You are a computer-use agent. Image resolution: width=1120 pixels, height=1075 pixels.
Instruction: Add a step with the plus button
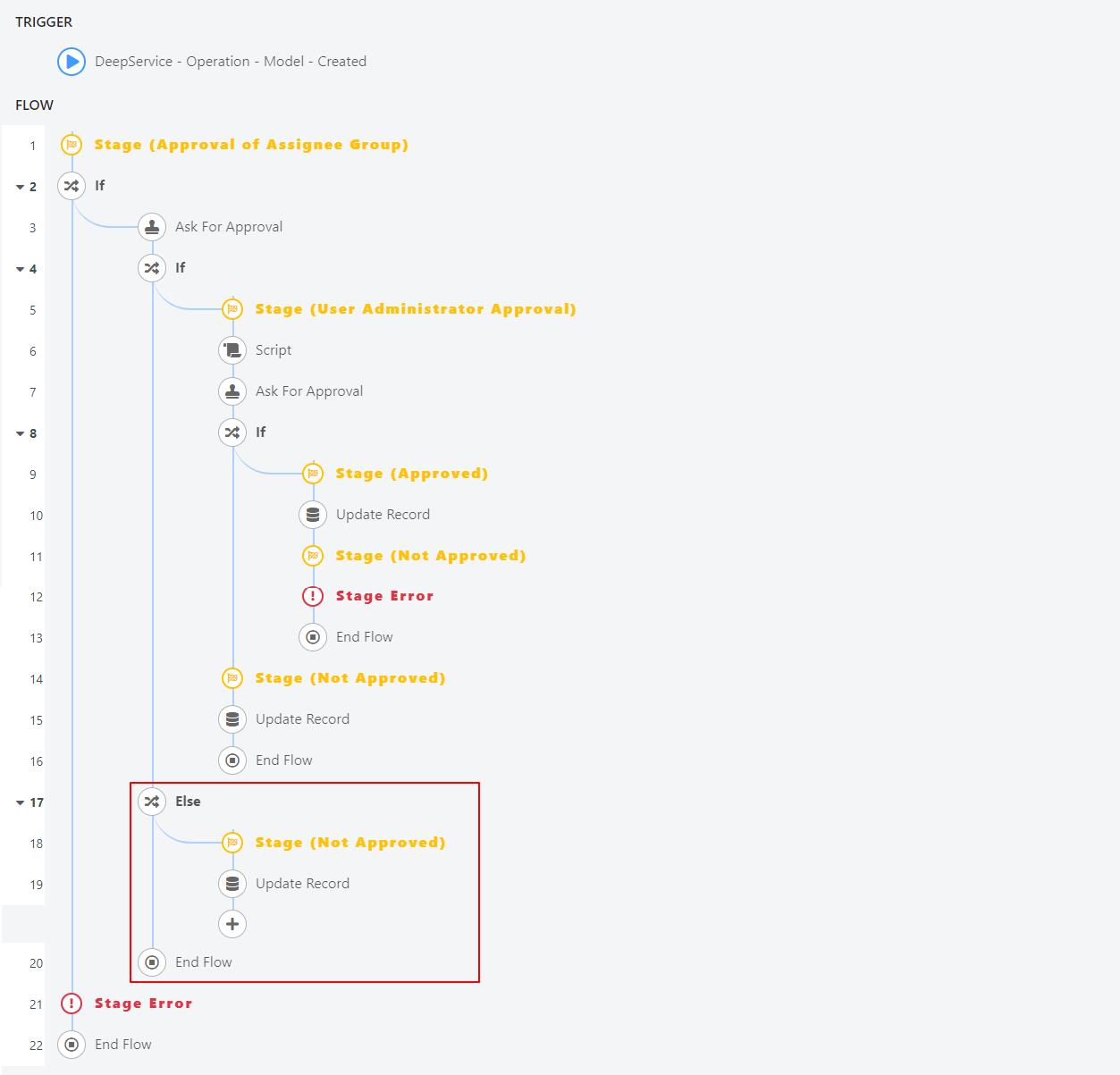tap(232, 924)
